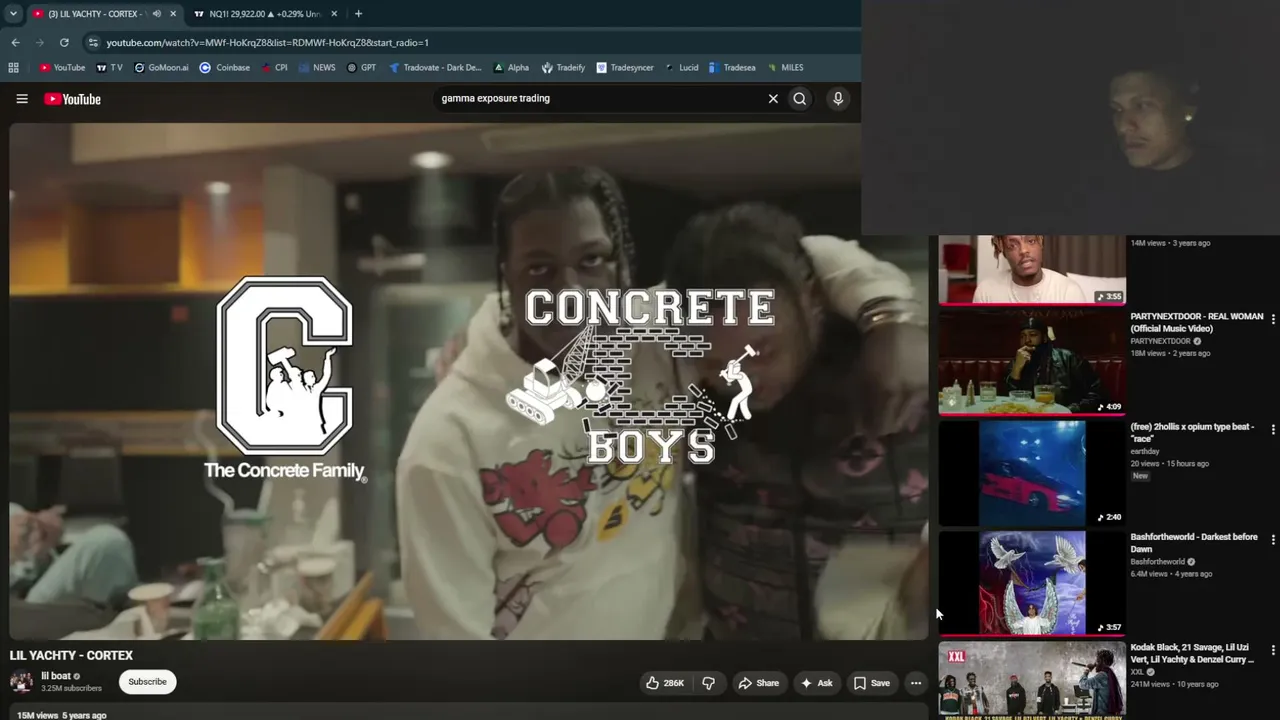This screenshot has height=720, width=1280.
Task: Pause the LIL YACHTY - CORTEX video player
Action: [469, 381]
